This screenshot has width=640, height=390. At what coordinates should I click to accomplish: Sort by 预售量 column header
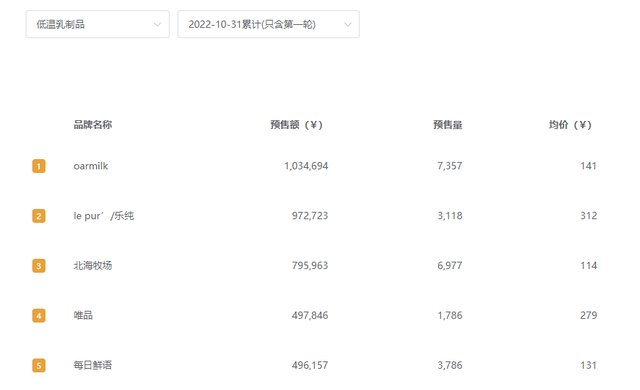click(x=448, y=125)
